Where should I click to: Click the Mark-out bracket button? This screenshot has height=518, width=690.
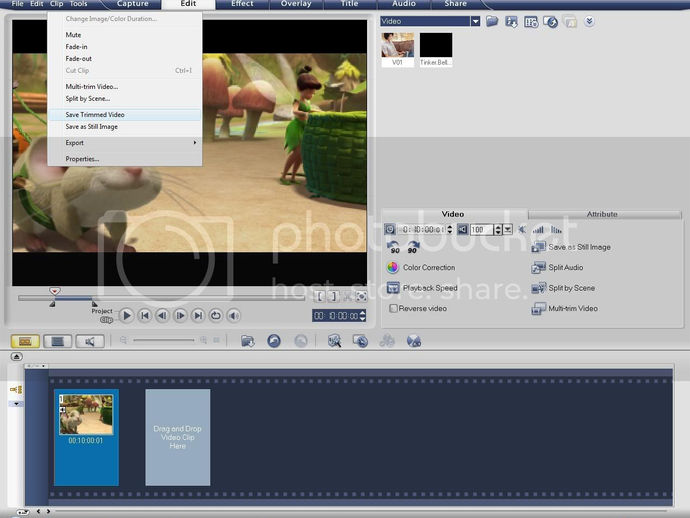click(334, 297)
